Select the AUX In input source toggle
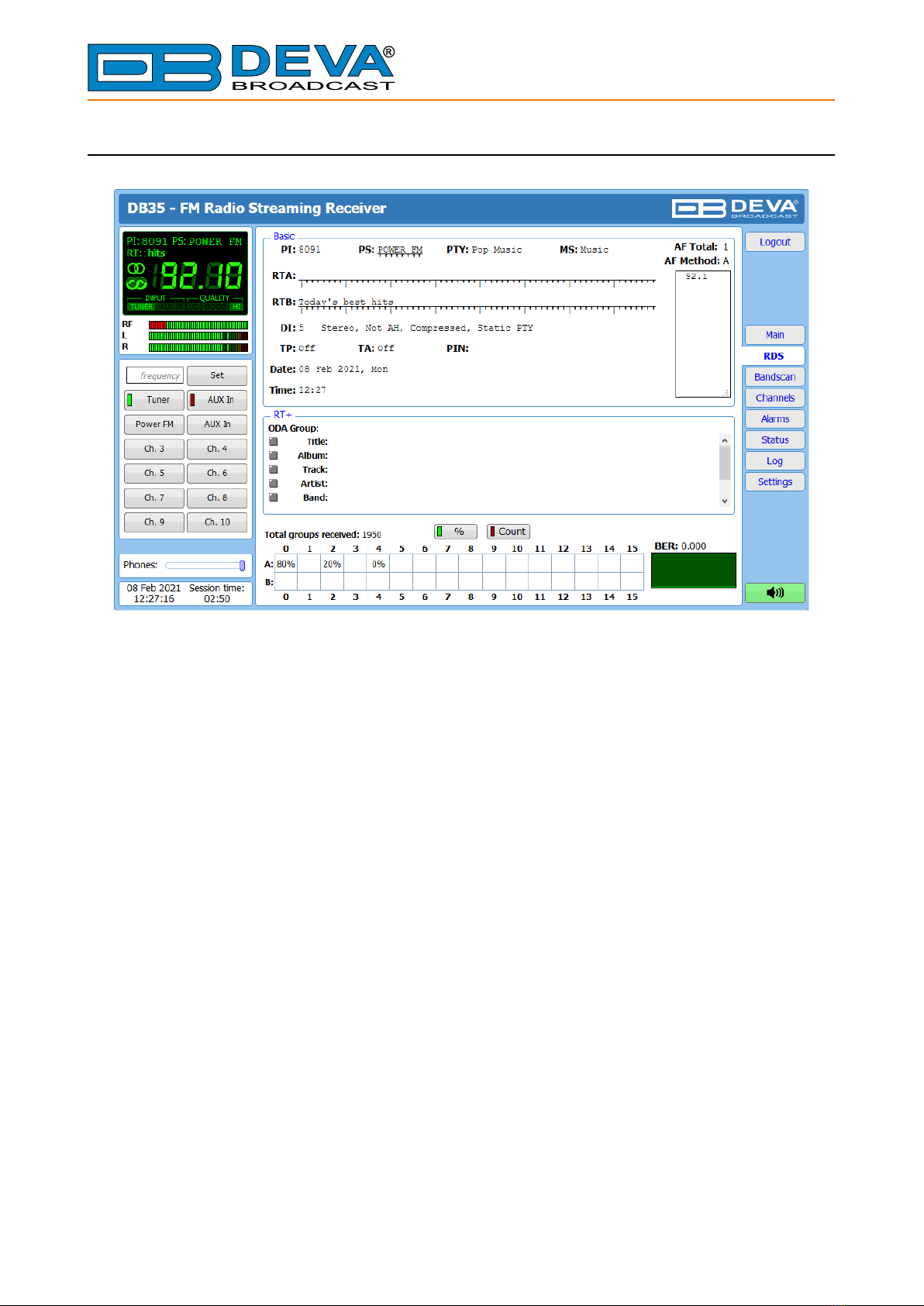This screenshot has width=924, height=1306. [x=217, y=400]
